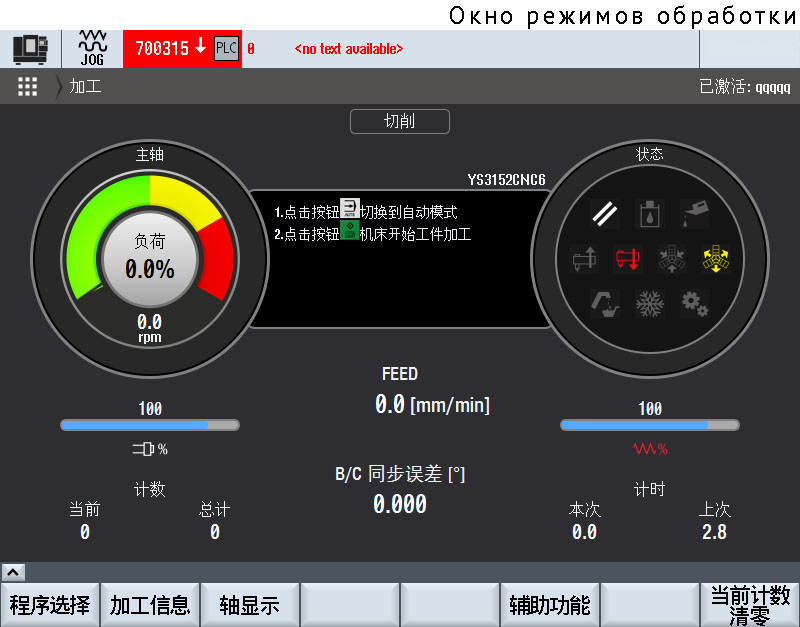The width and height of the screenshot is (800, 627).
Task: Click the 计时 section heading
Action: pyautogui.click(x=649, y=489)
